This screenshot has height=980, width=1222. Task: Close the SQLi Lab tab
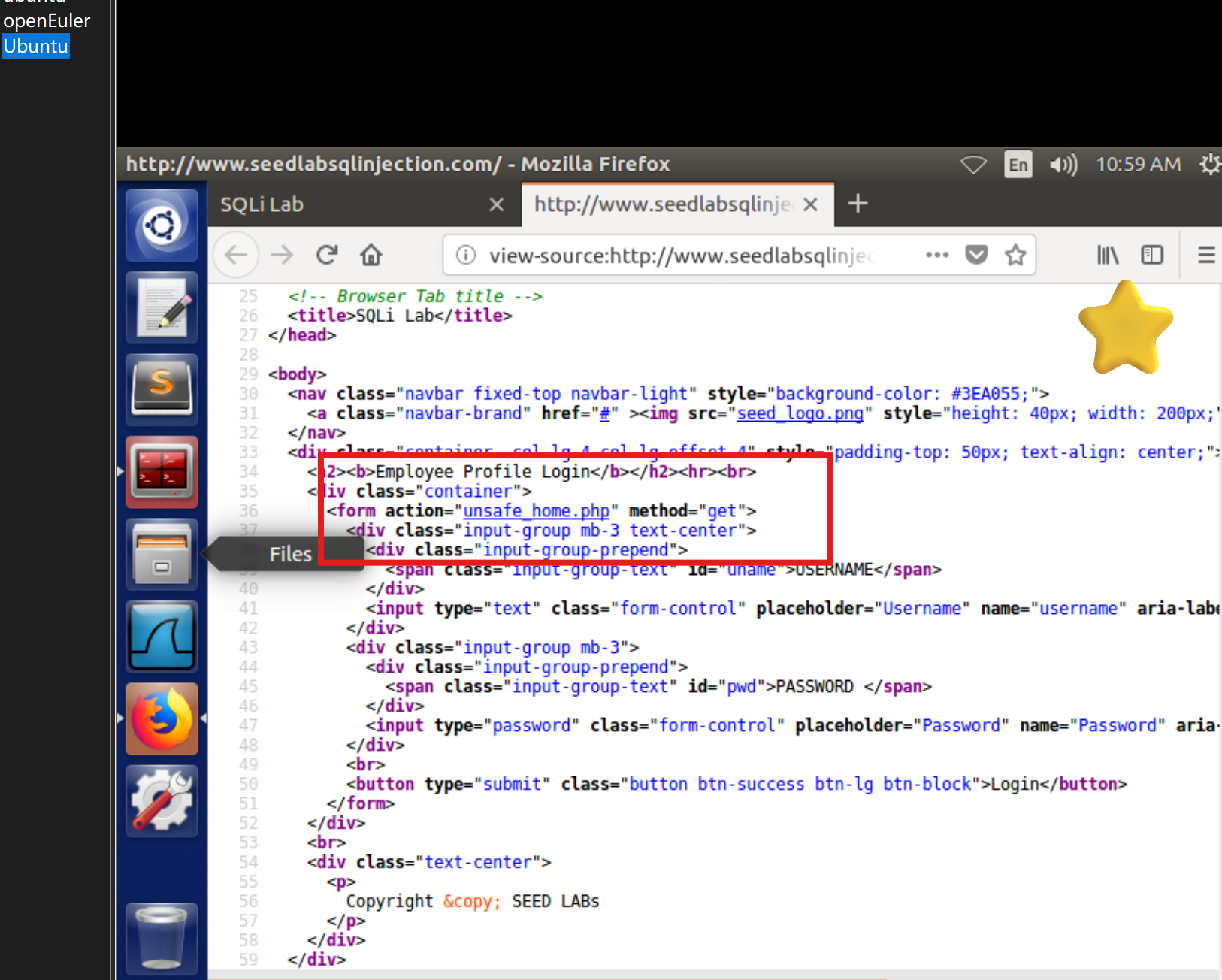tap(496, 204)
